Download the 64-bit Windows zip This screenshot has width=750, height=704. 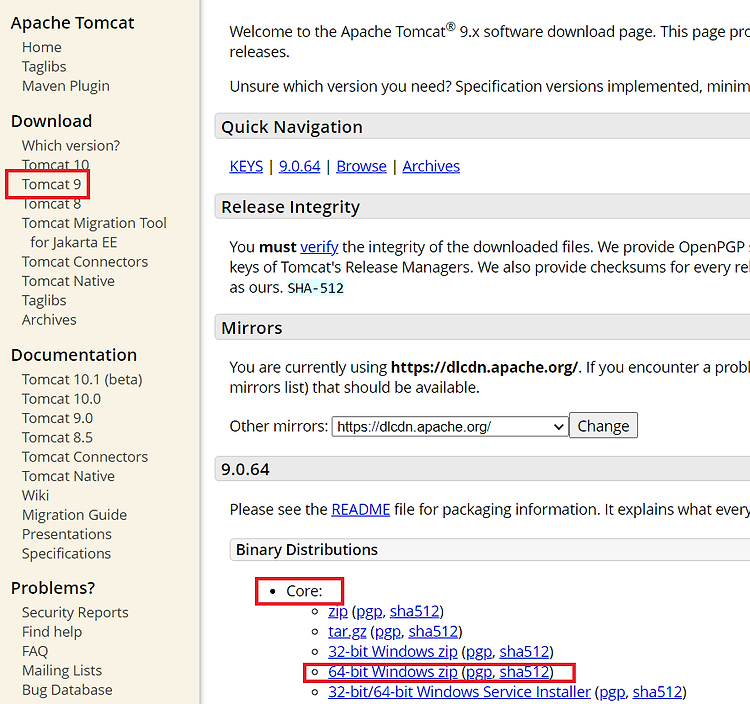(393, 671)
